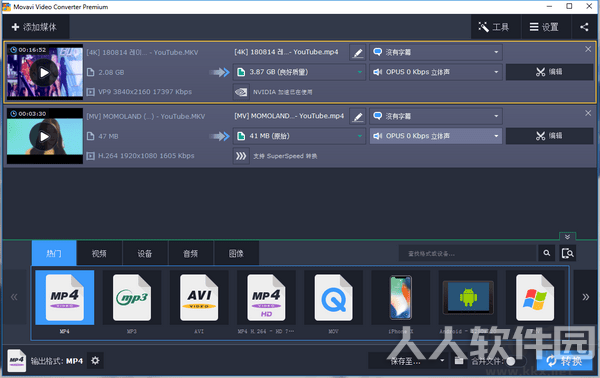Open subtitle dropdown for the MOMOLAND video
The width and height of the screenshot is (600, 378).
[435, 116]
